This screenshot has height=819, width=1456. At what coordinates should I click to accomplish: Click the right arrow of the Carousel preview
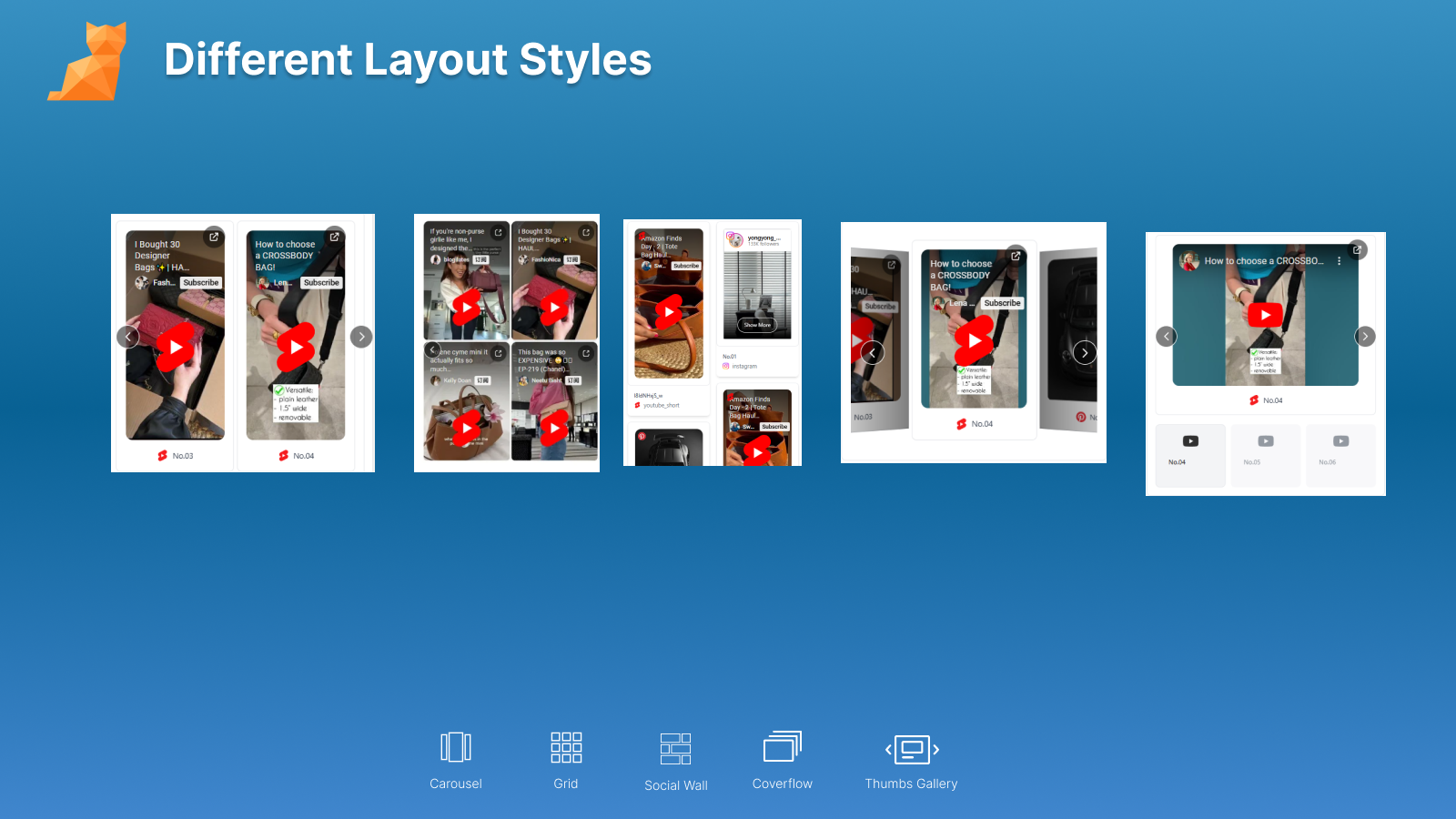pyautogui.click(x=361, y=337)
